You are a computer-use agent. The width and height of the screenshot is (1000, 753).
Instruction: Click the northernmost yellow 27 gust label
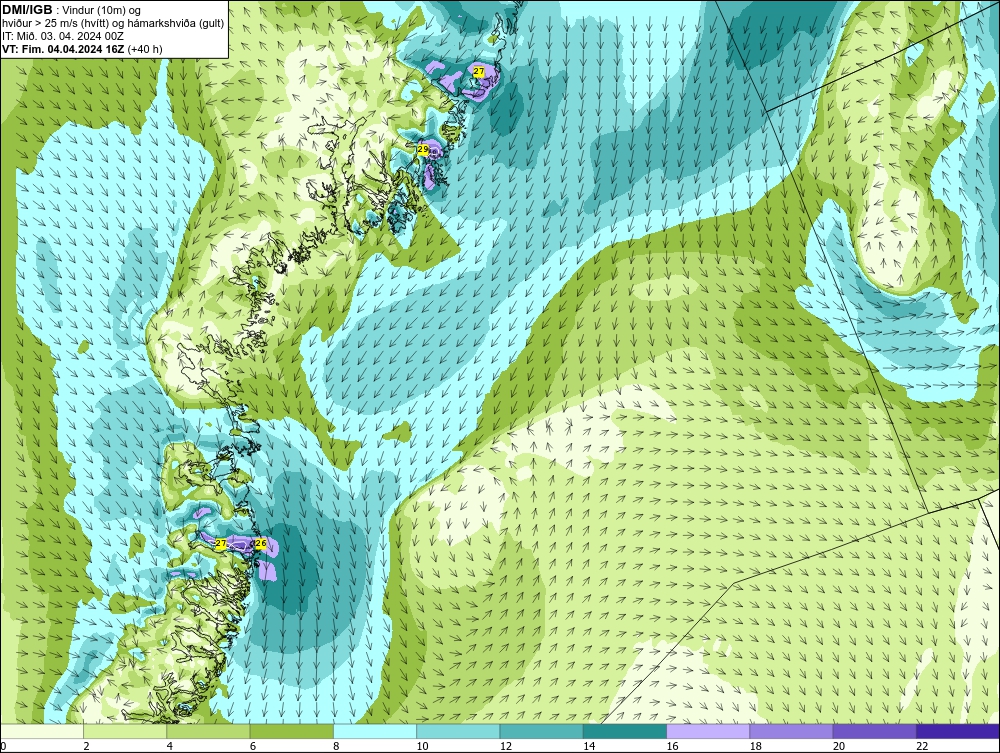click(x=479, y=71)
